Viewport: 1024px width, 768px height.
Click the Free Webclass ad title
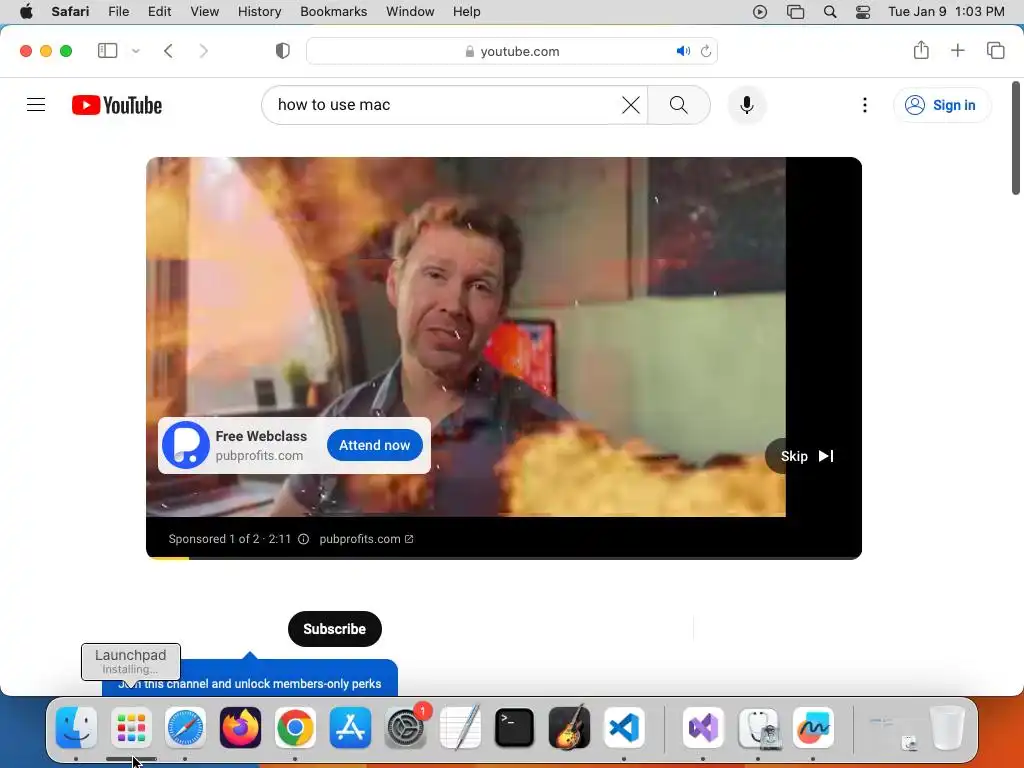click(x=261, y=436)
